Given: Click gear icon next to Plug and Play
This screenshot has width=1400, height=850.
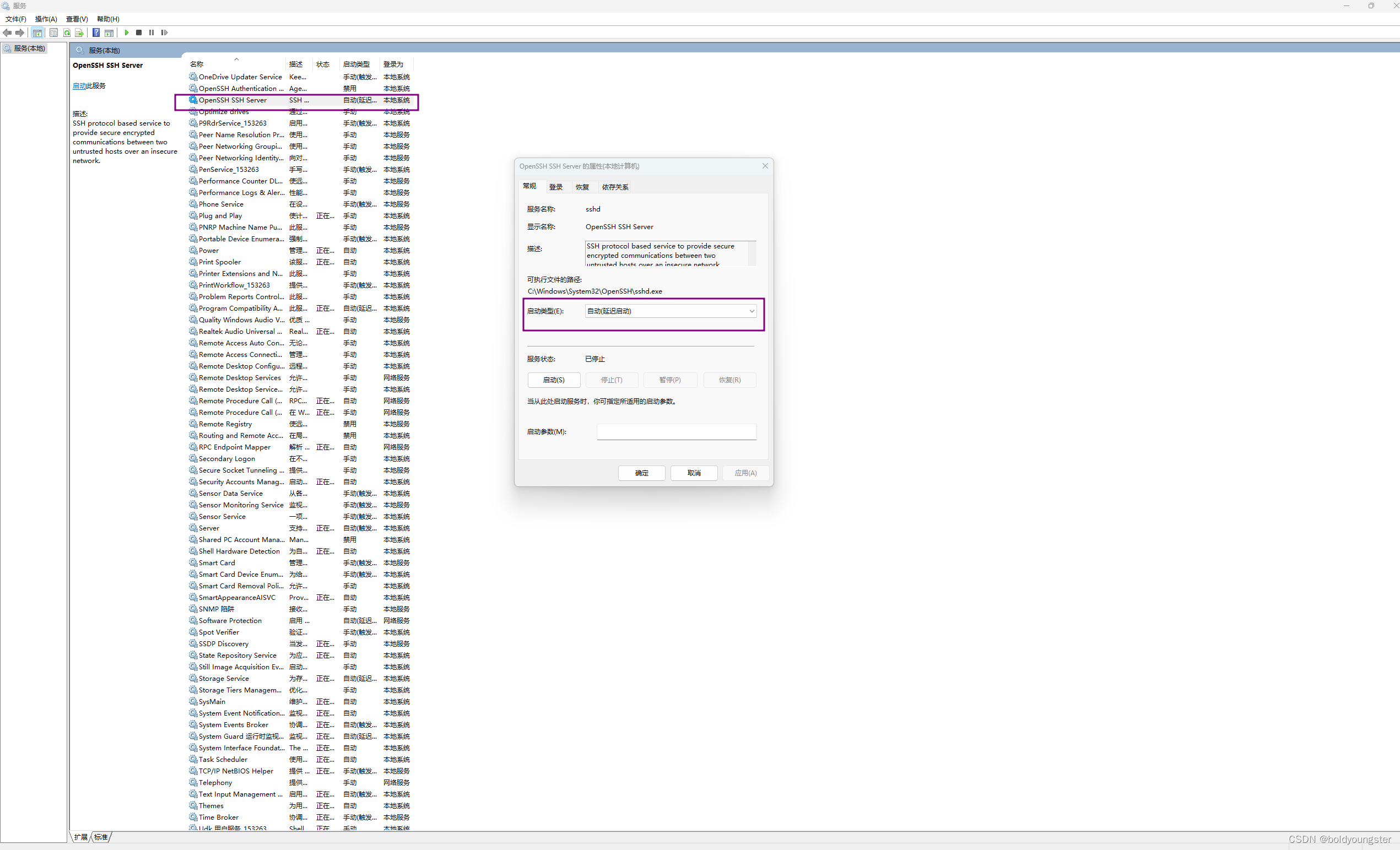Looking at the screenshot, I should point(193,216).
